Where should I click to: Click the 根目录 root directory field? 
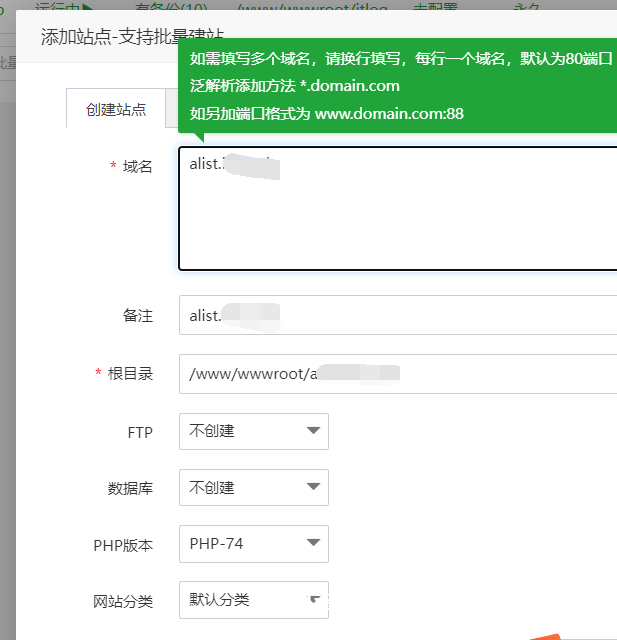tap(398, 374)
